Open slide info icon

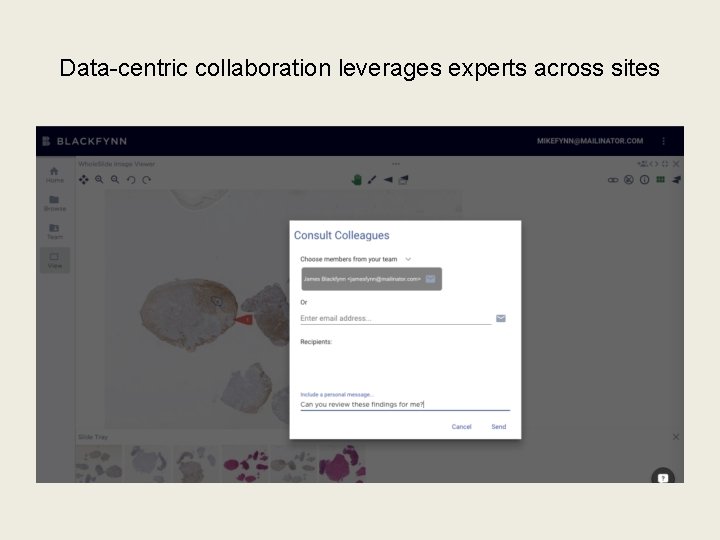(645, 180)
